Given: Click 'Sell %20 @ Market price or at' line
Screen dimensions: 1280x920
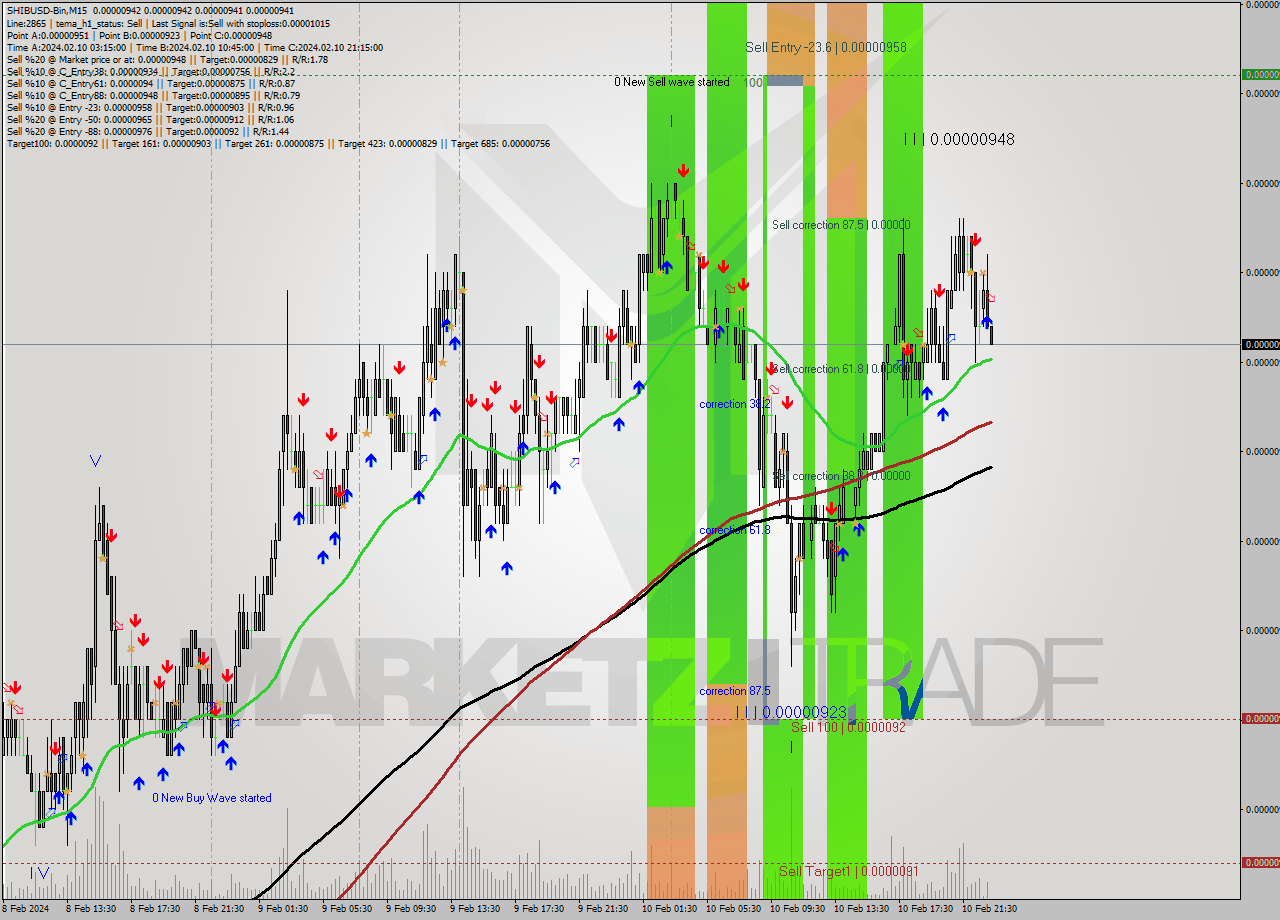Looking at the screenshot, I should tap(167, 59).
